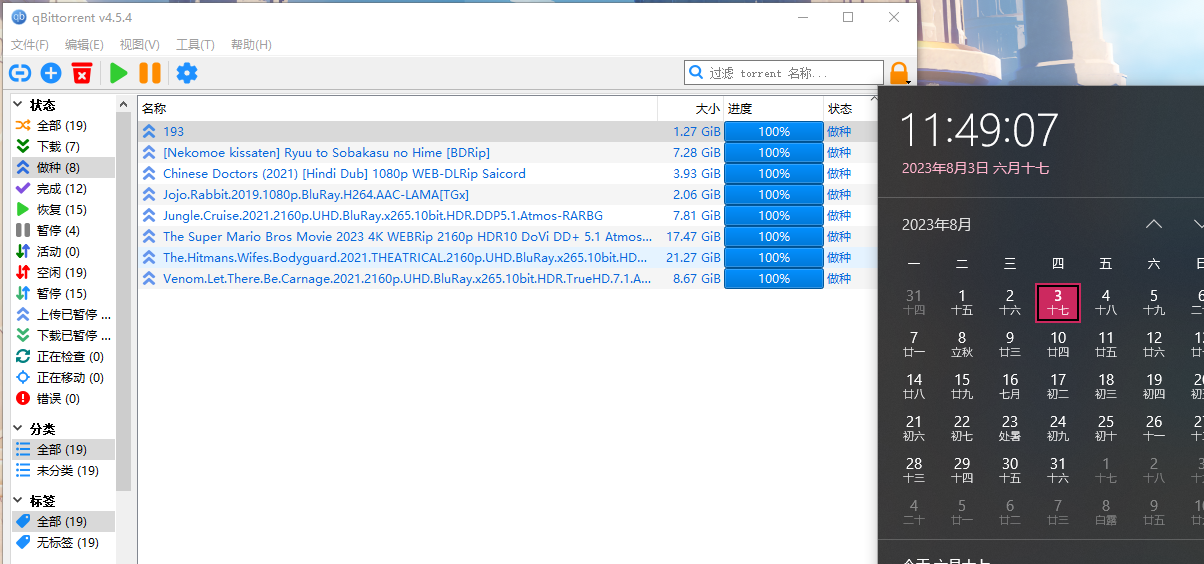Select August 15 in the calendar
The width and height of the screenshot is (1204, 564).
[962, 386]
